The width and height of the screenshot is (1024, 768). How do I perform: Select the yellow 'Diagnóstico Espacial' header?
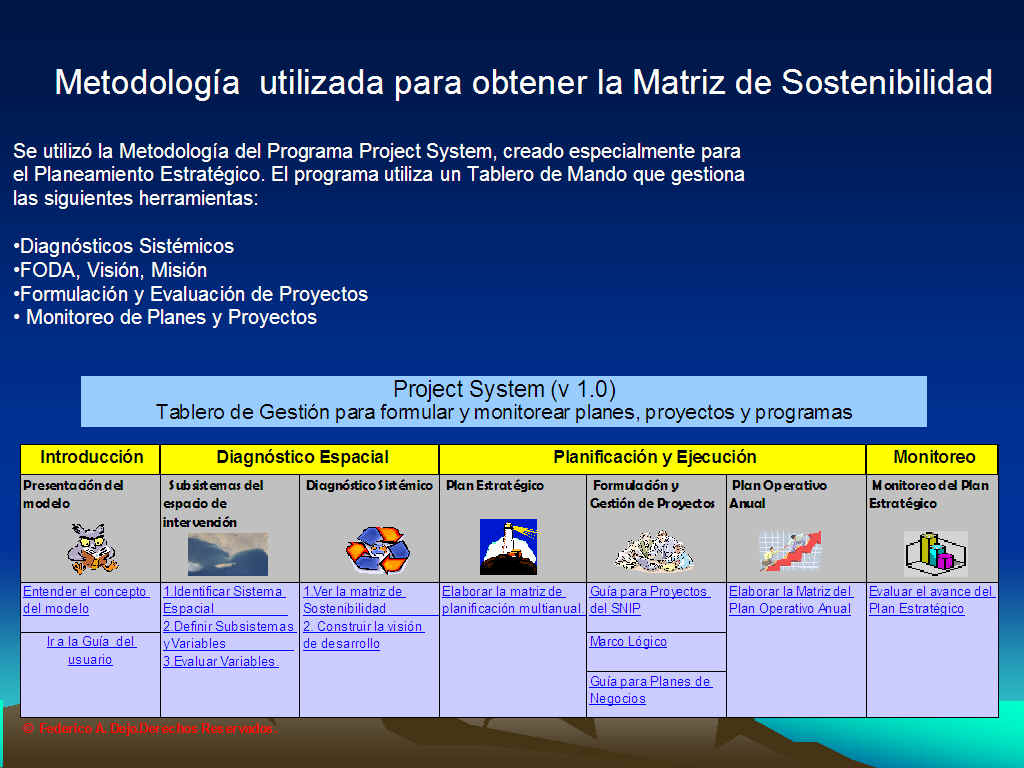[300, 459]
